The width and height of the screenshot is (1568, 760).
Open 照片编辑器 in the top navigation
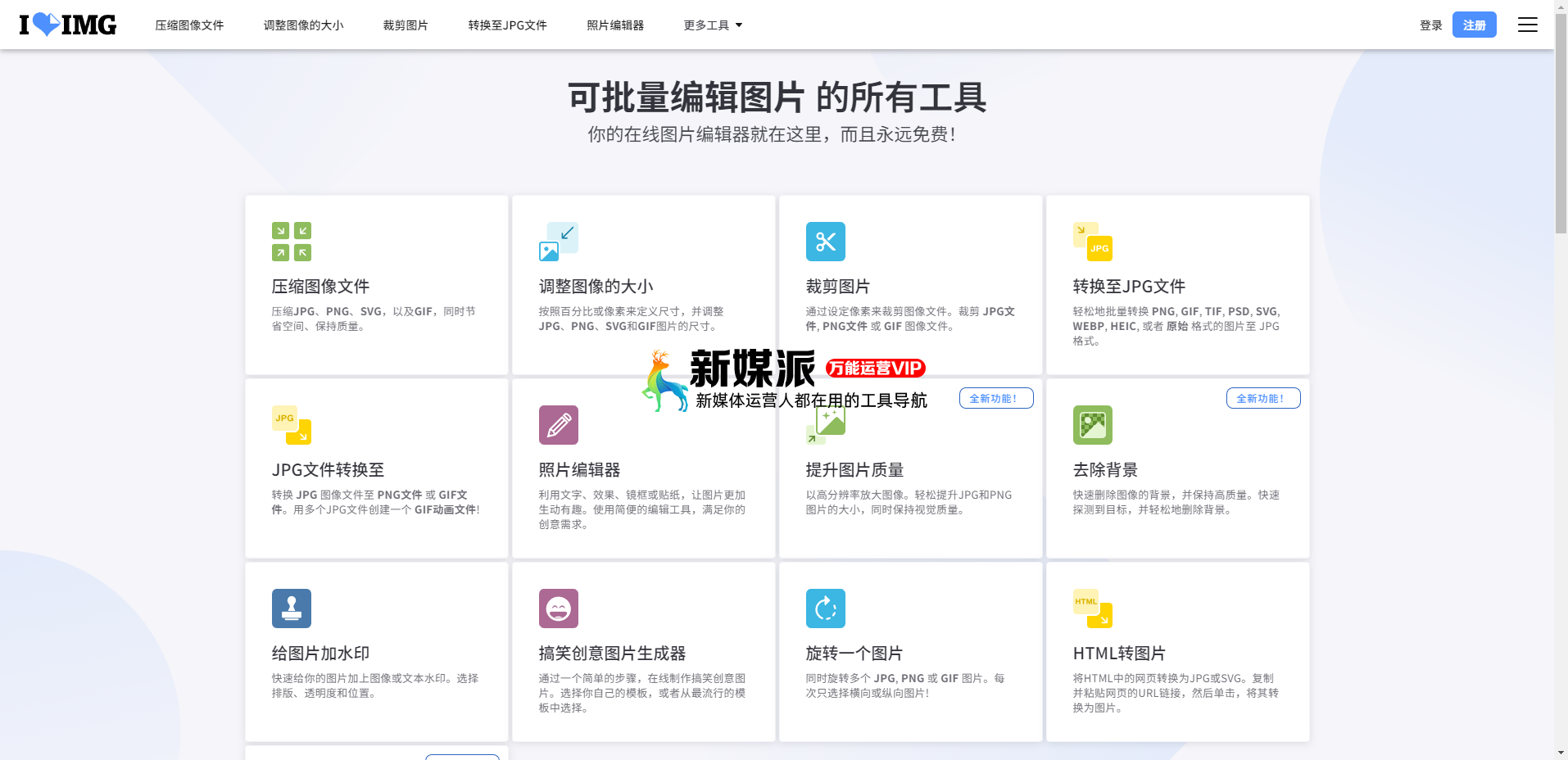point(615,25)
